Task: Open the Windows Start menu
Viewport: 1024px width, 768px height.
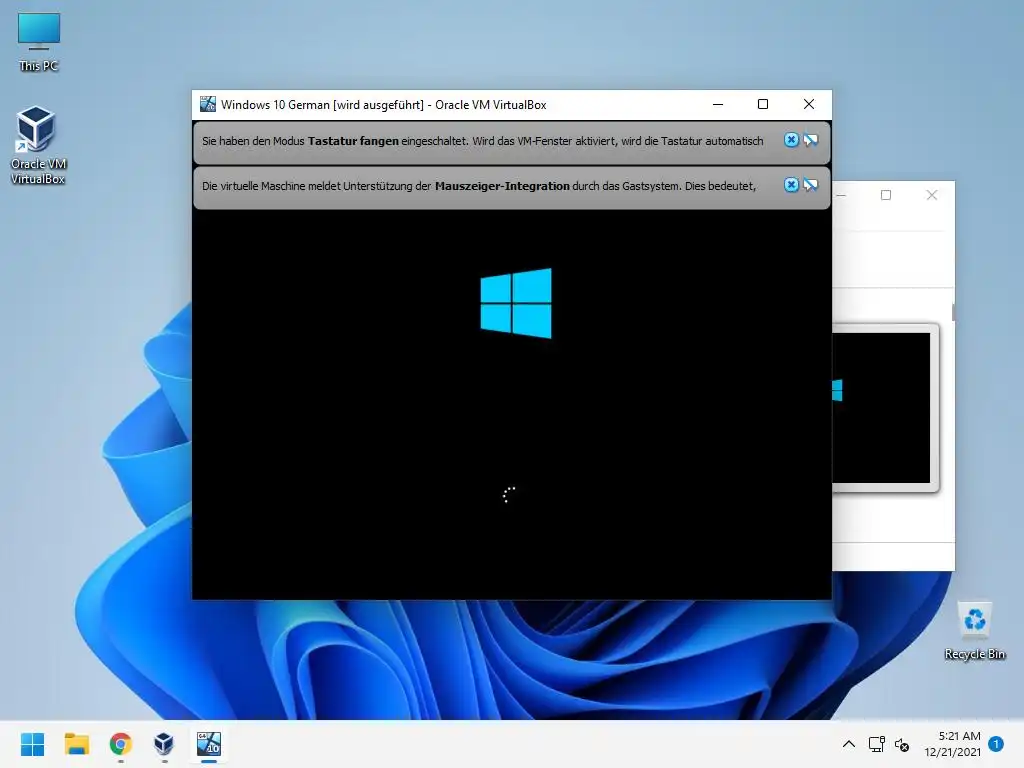Action: 33,744
